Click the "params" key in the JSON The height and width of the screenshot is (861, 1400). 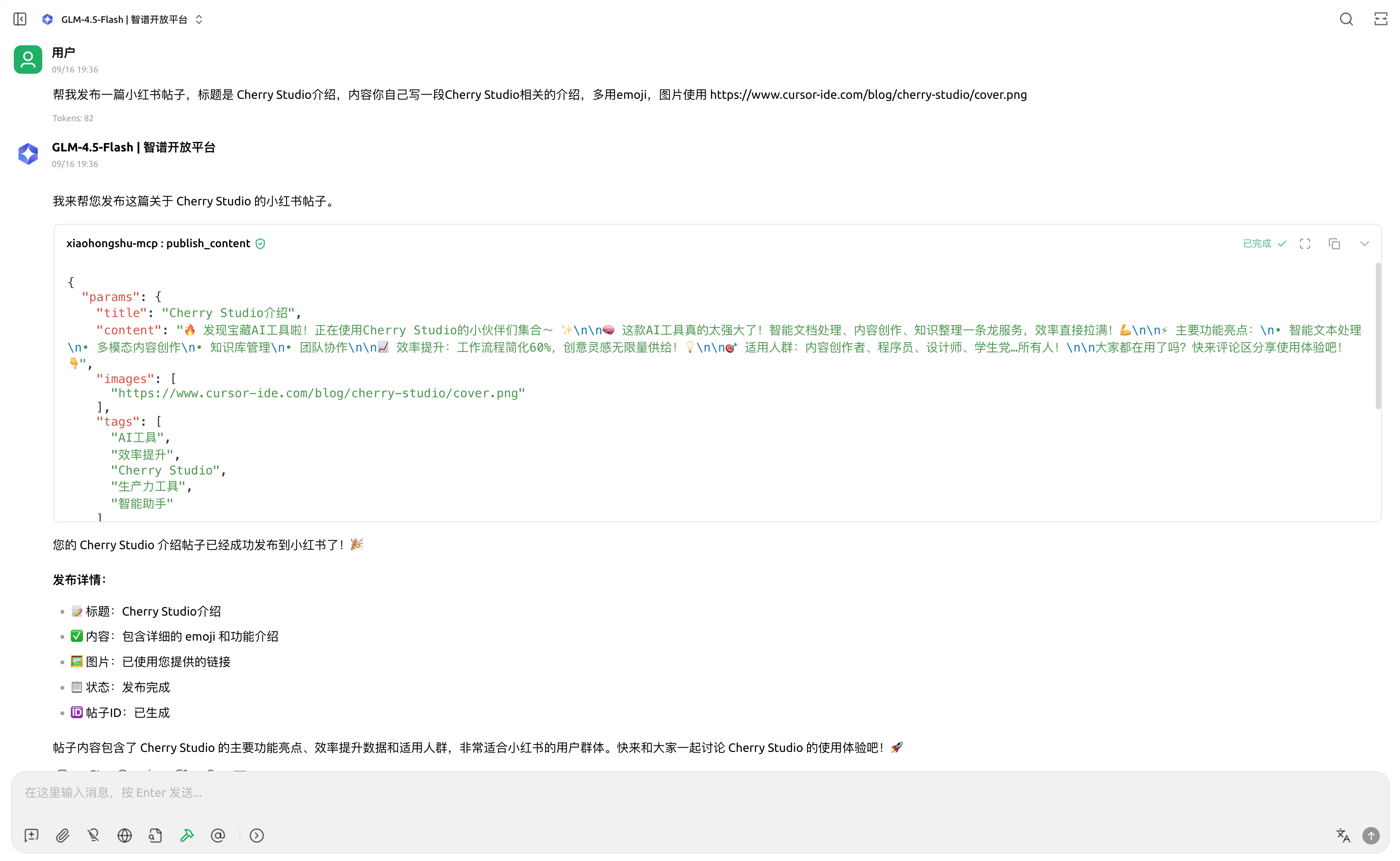point(110,297)
